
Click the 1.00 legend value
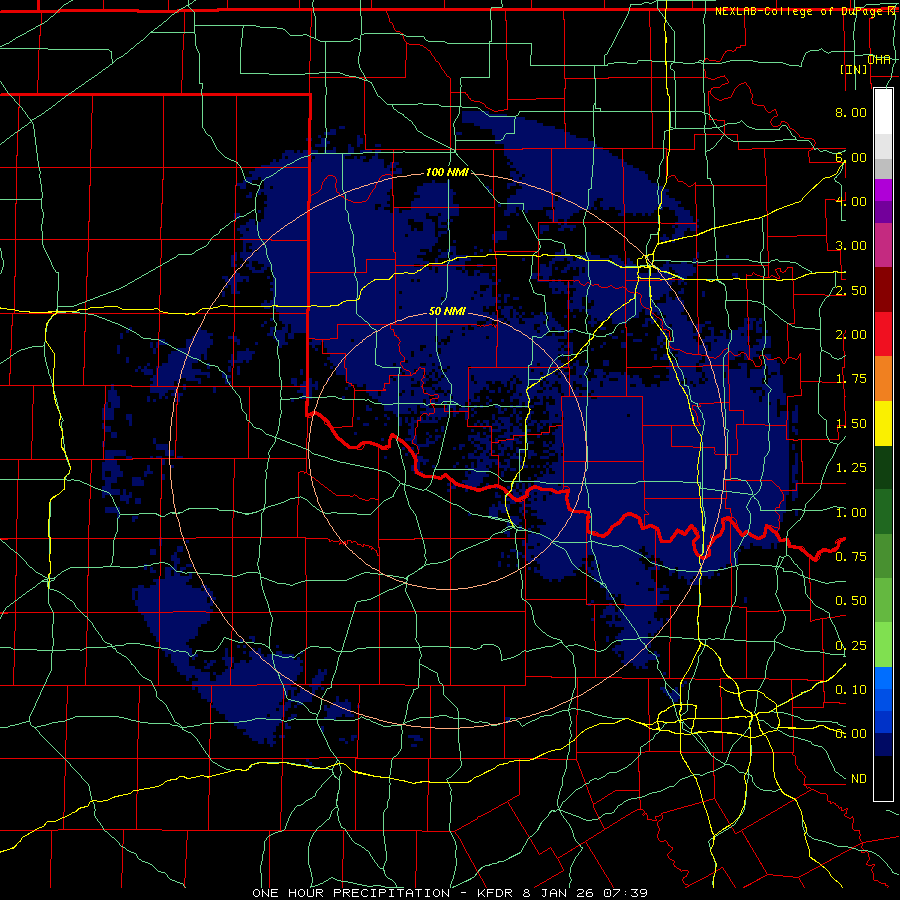[x=851, y=513]
